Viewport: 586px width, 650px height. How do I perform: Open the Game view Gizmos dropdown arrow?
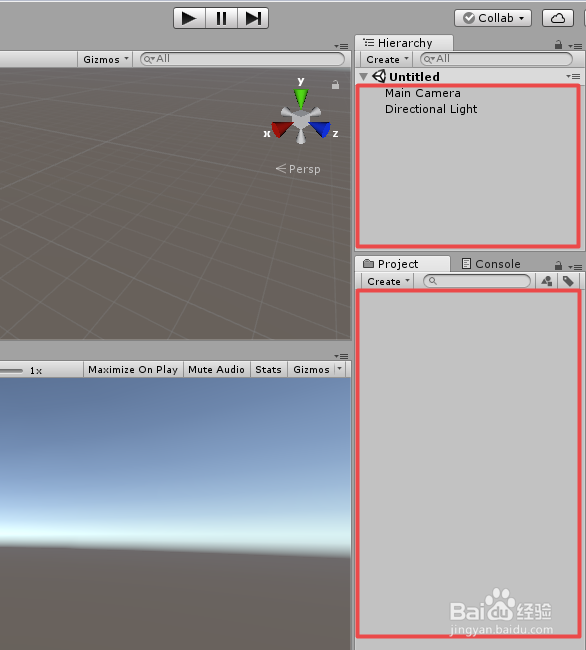click(x=339, y=369)
